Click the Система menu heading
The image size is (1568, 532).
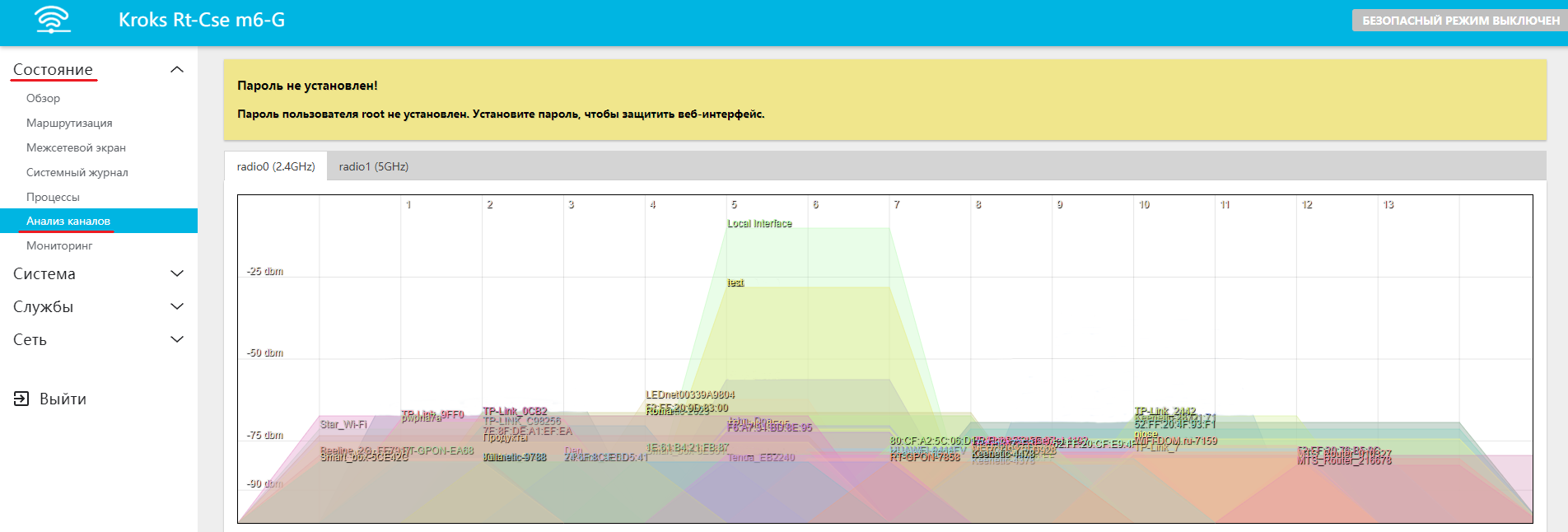click(44, 273)
